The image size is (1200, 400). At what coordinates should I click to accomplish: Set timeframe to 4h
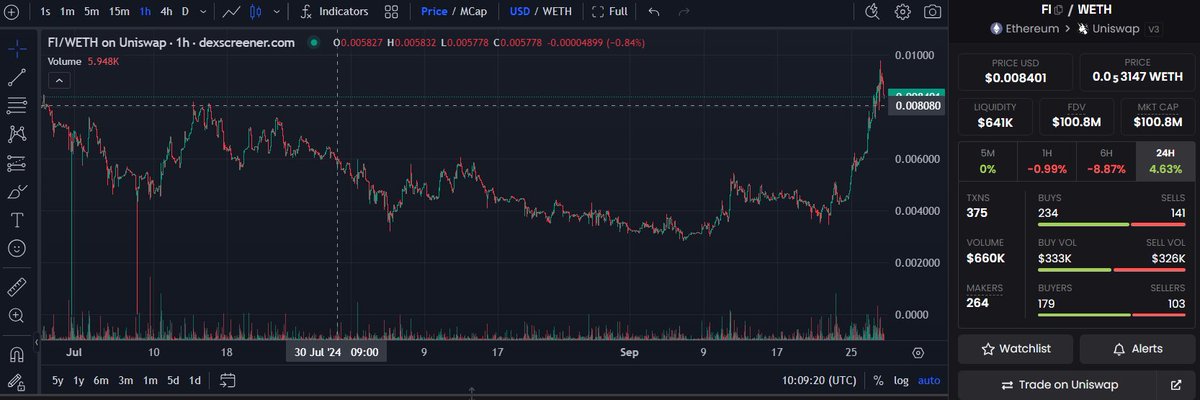point(167,12)
